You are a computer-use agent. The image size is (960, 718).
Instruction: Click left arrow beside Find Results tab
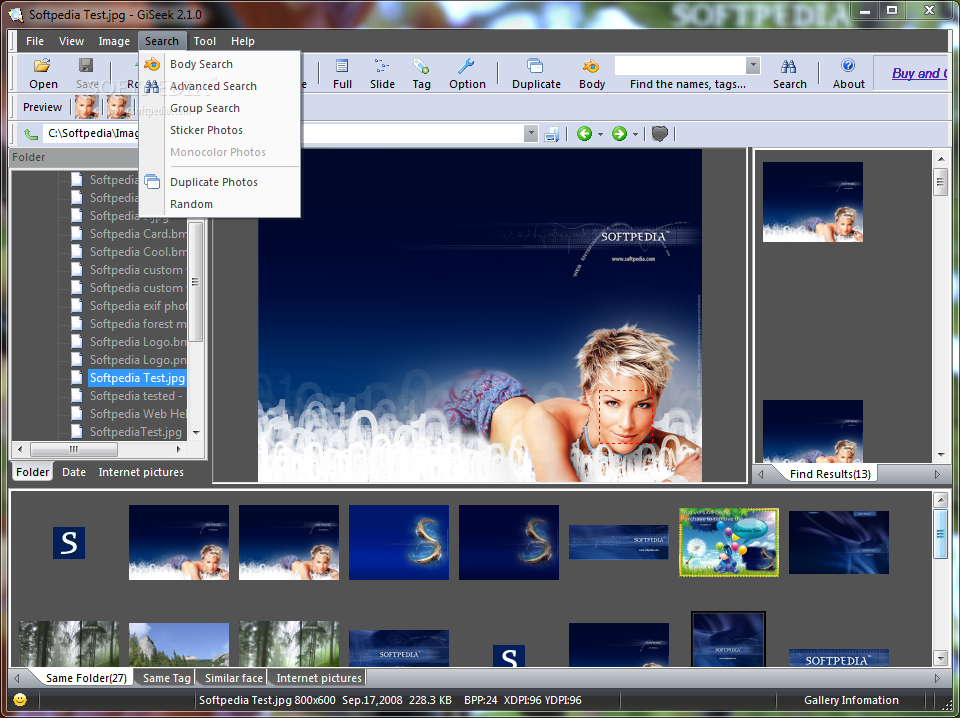[760, 474]
